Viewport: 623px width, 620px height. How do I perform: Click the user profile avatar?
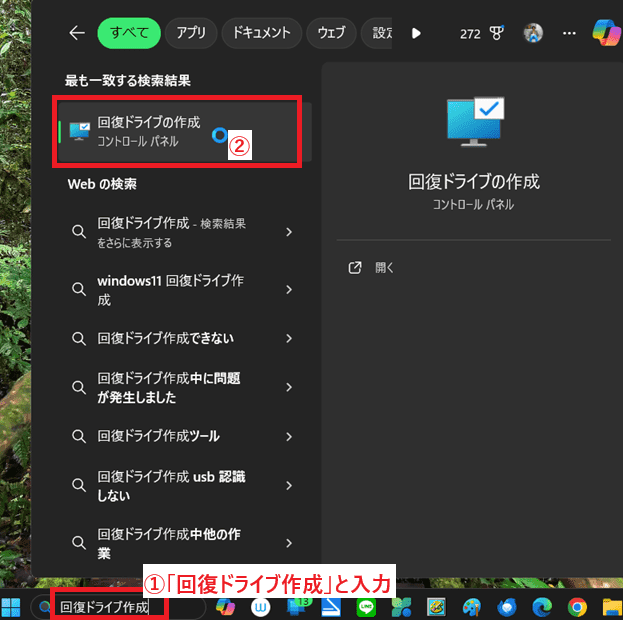click(x=533, y=33)
